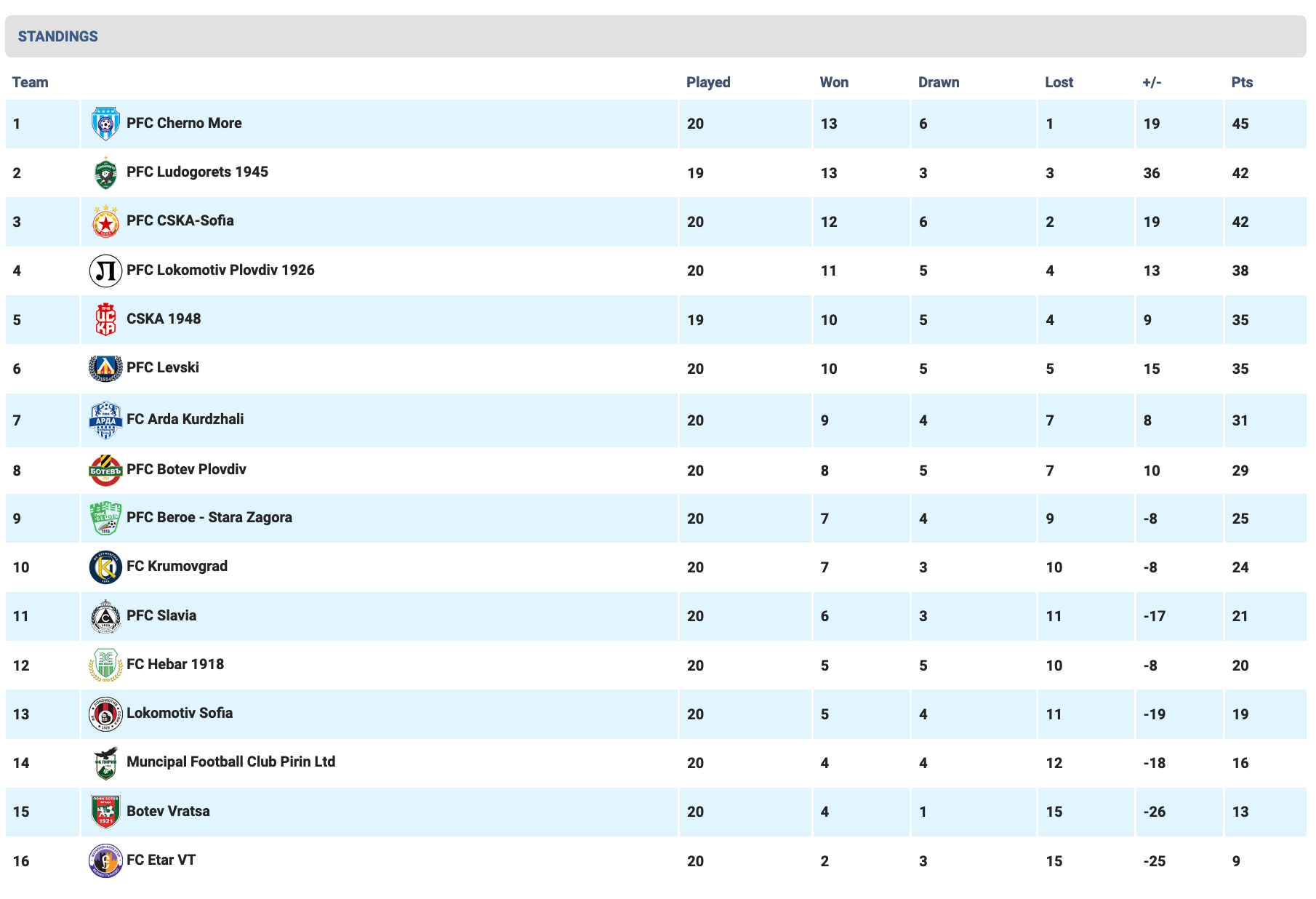Click the Played column header
1316x899 pixels.
point(708,82)
